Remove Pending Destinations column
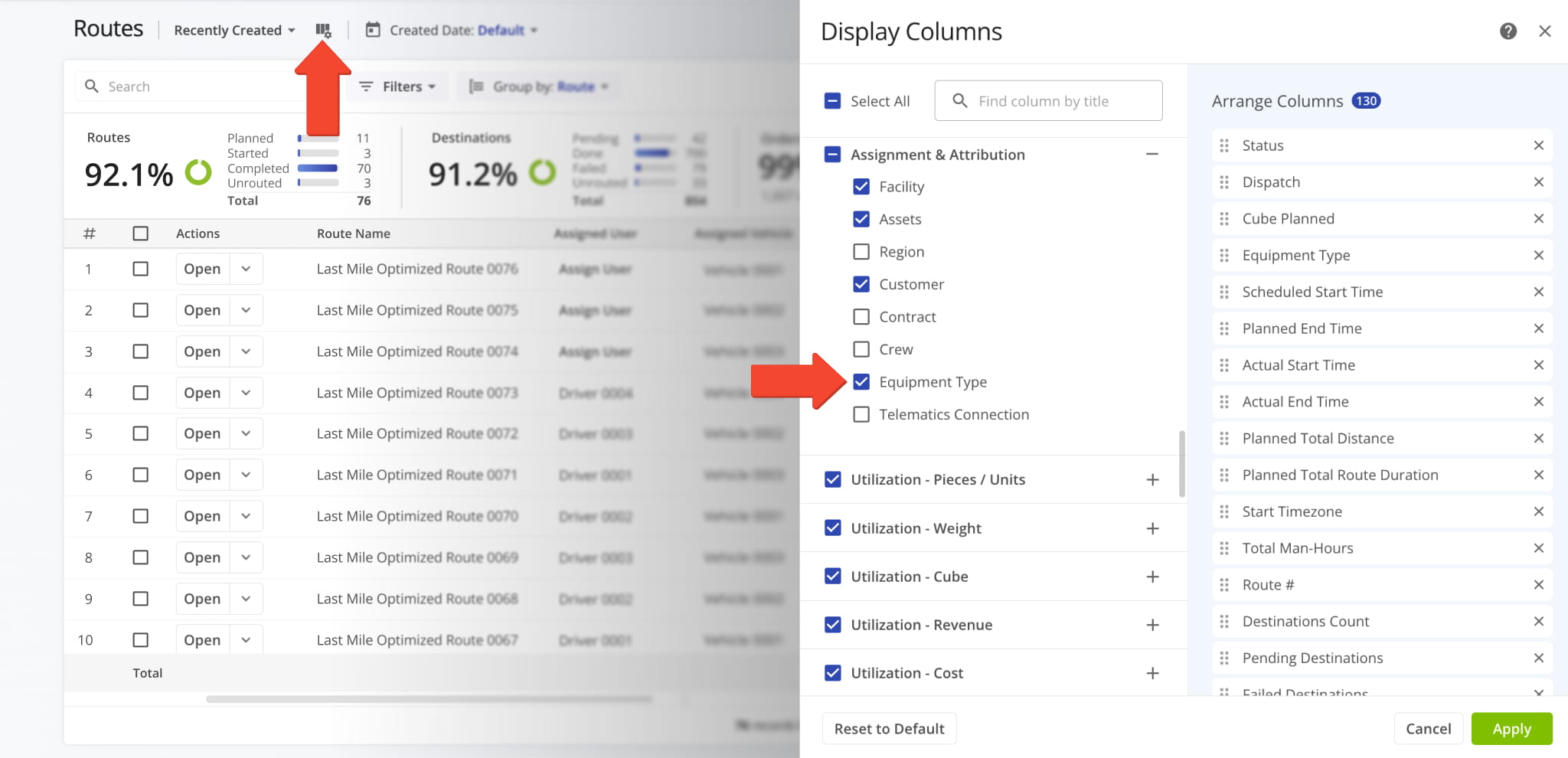The height and width of the screenshot is (758, 1568). [1539, 658]
